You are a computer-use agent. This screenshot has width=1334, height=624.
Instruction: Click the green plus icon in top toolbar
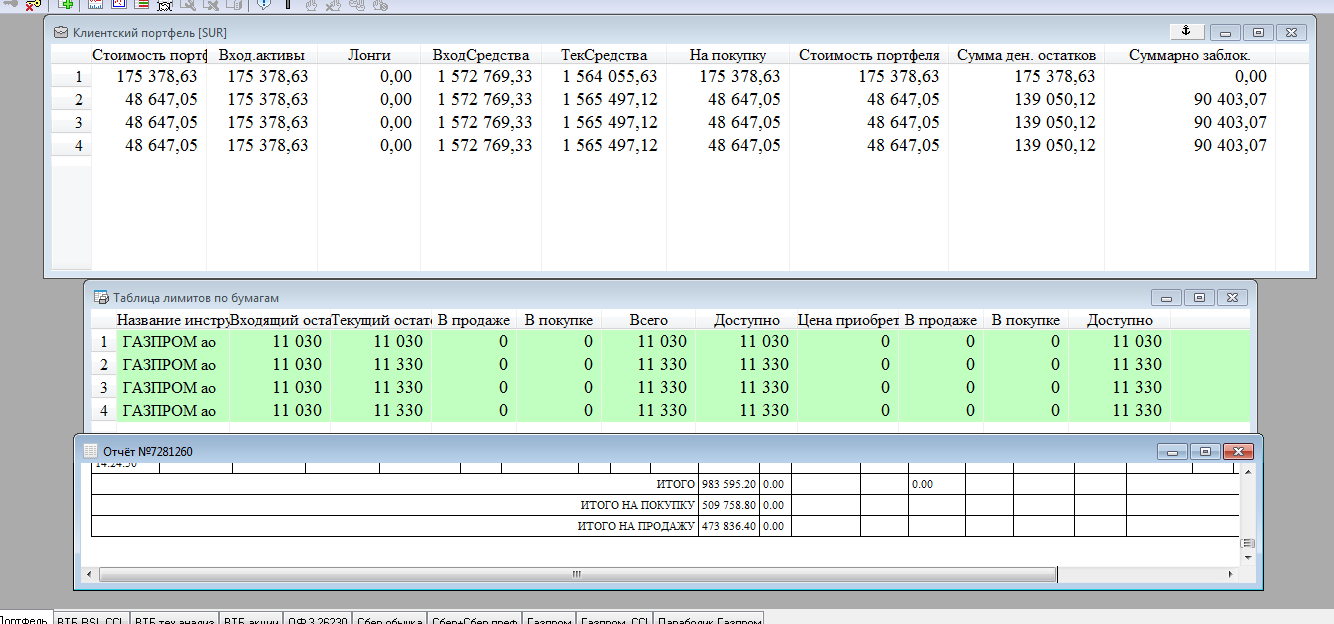pyautogui.click(x=66, y=5)
